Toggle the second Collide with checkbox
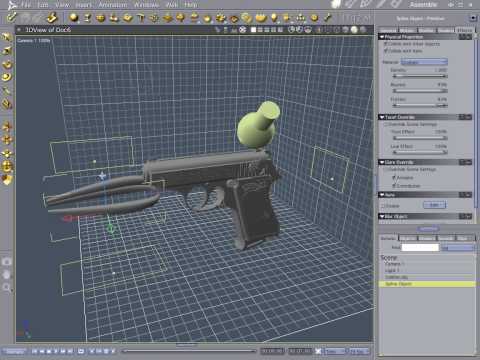 coord(386,51)
